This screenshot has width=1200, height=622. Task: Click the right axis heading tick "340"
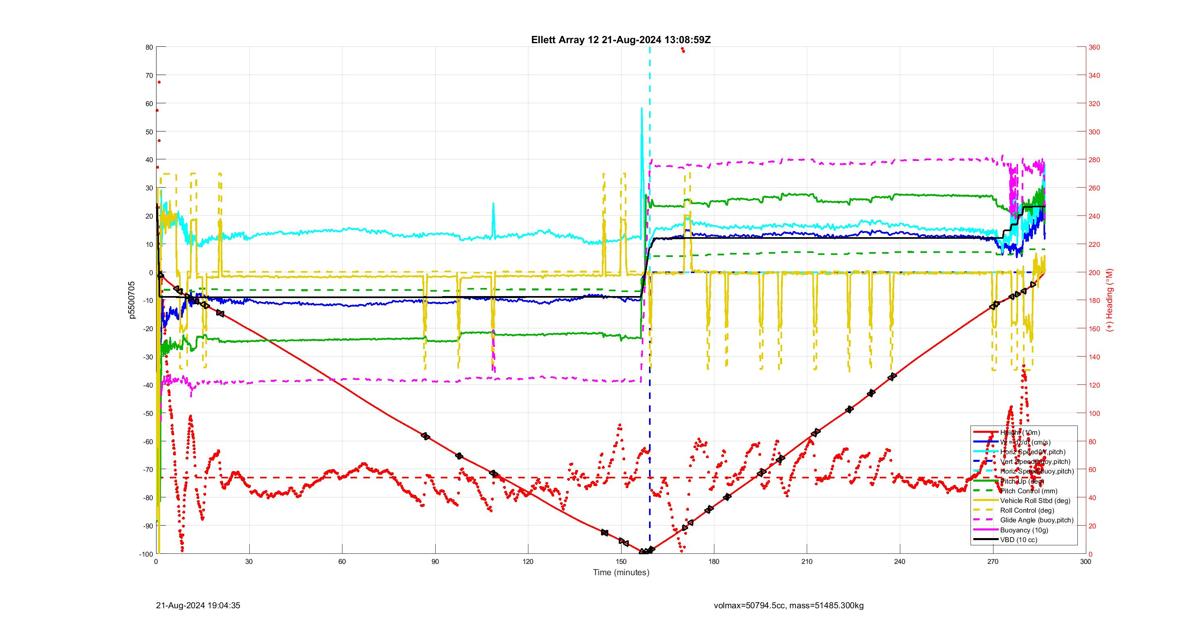[x=1096, y=75]
